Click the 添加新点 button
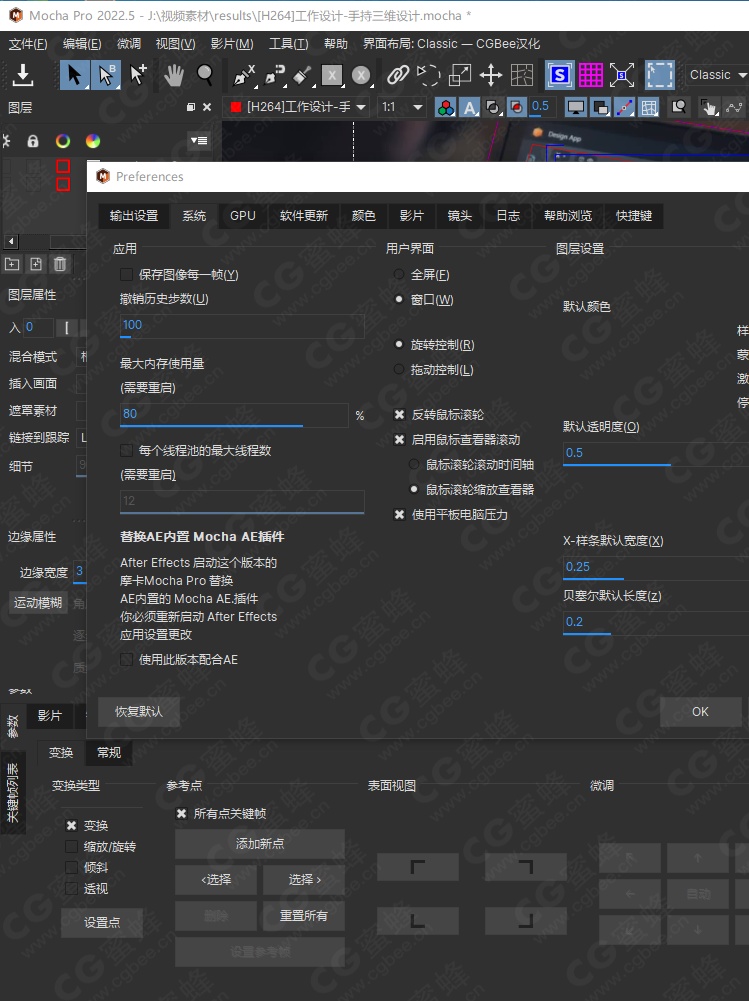 tap(260, 844)
